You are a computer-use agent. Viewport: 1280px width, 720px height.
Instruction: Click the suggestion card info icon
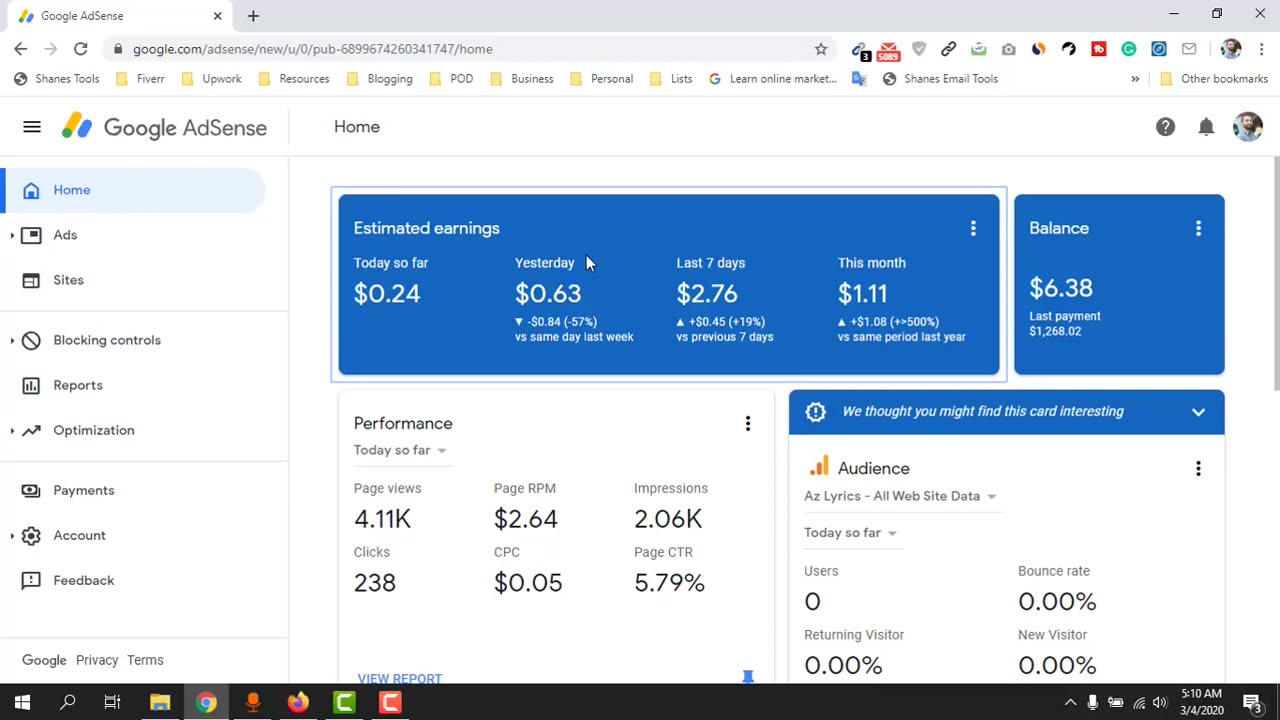[x=816, y=412]
